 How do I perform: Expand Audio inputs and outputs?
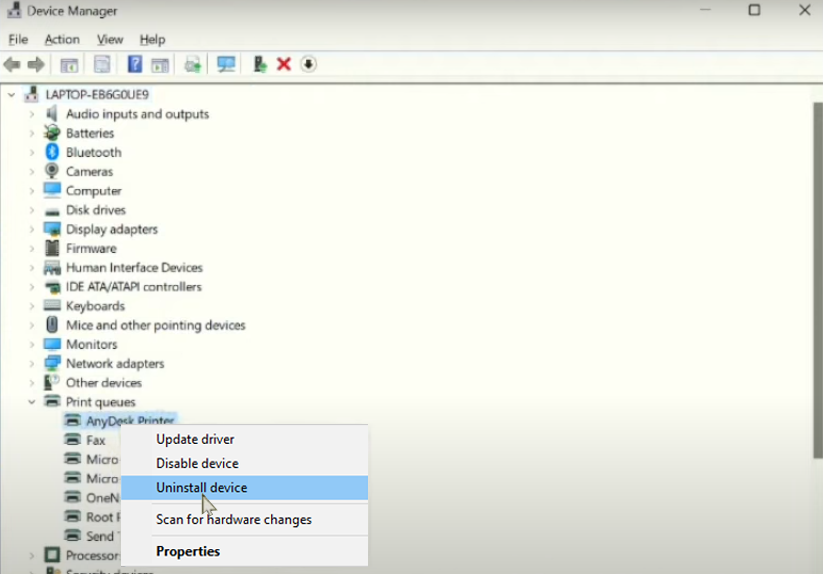(31, 114)
